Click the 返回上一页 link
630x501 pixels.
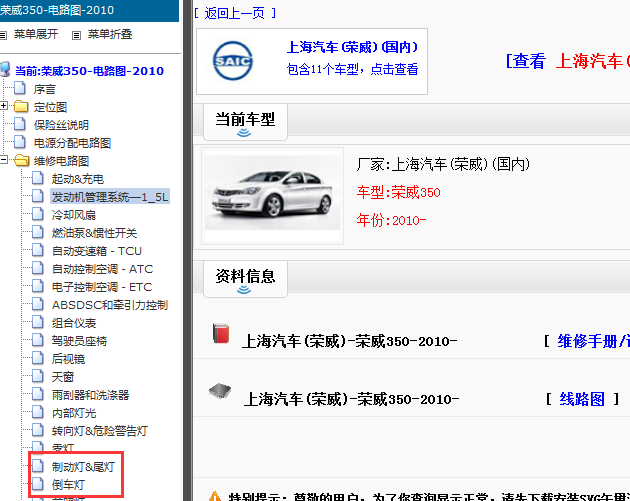(235, 14)
